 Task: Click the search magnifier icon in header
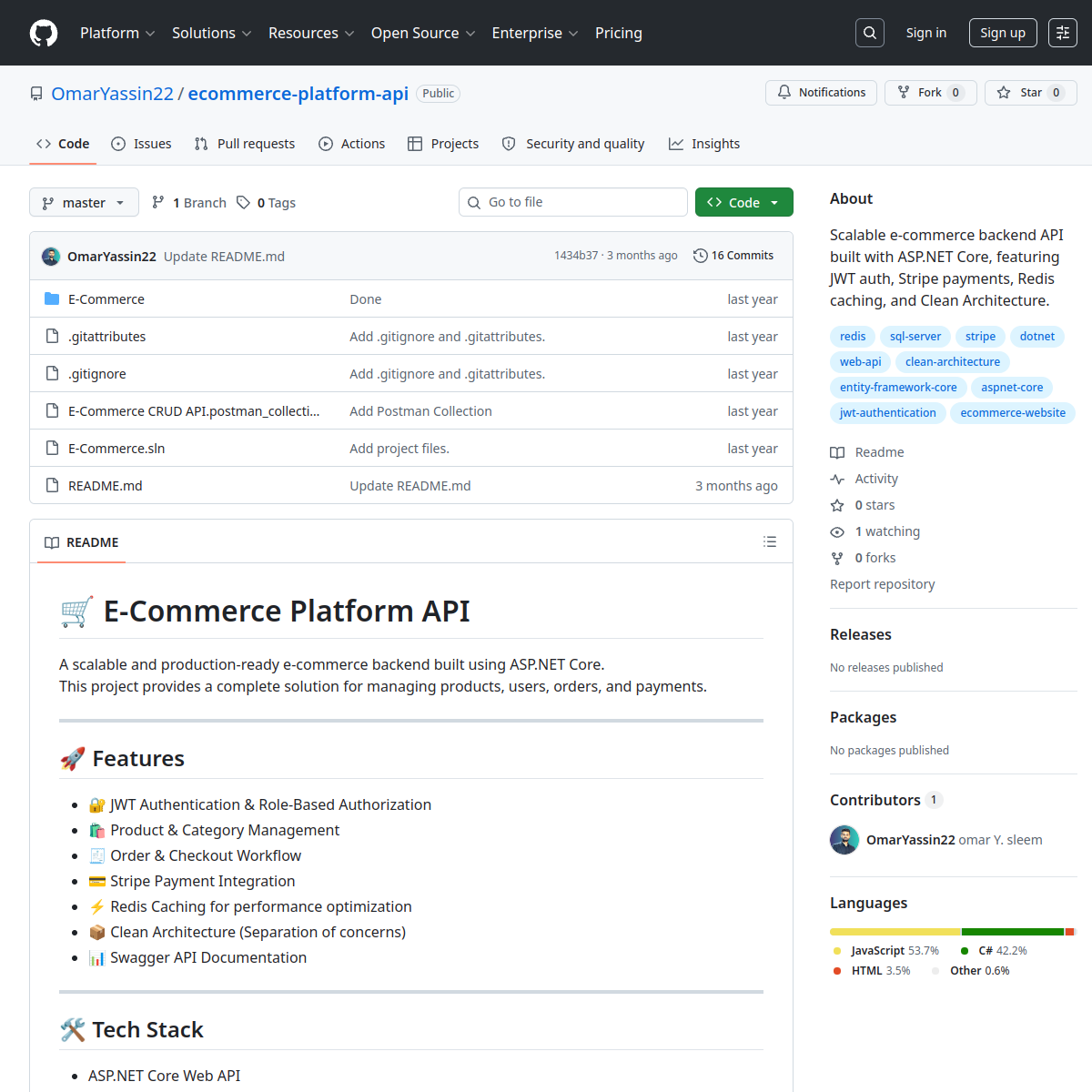point(870,33)
